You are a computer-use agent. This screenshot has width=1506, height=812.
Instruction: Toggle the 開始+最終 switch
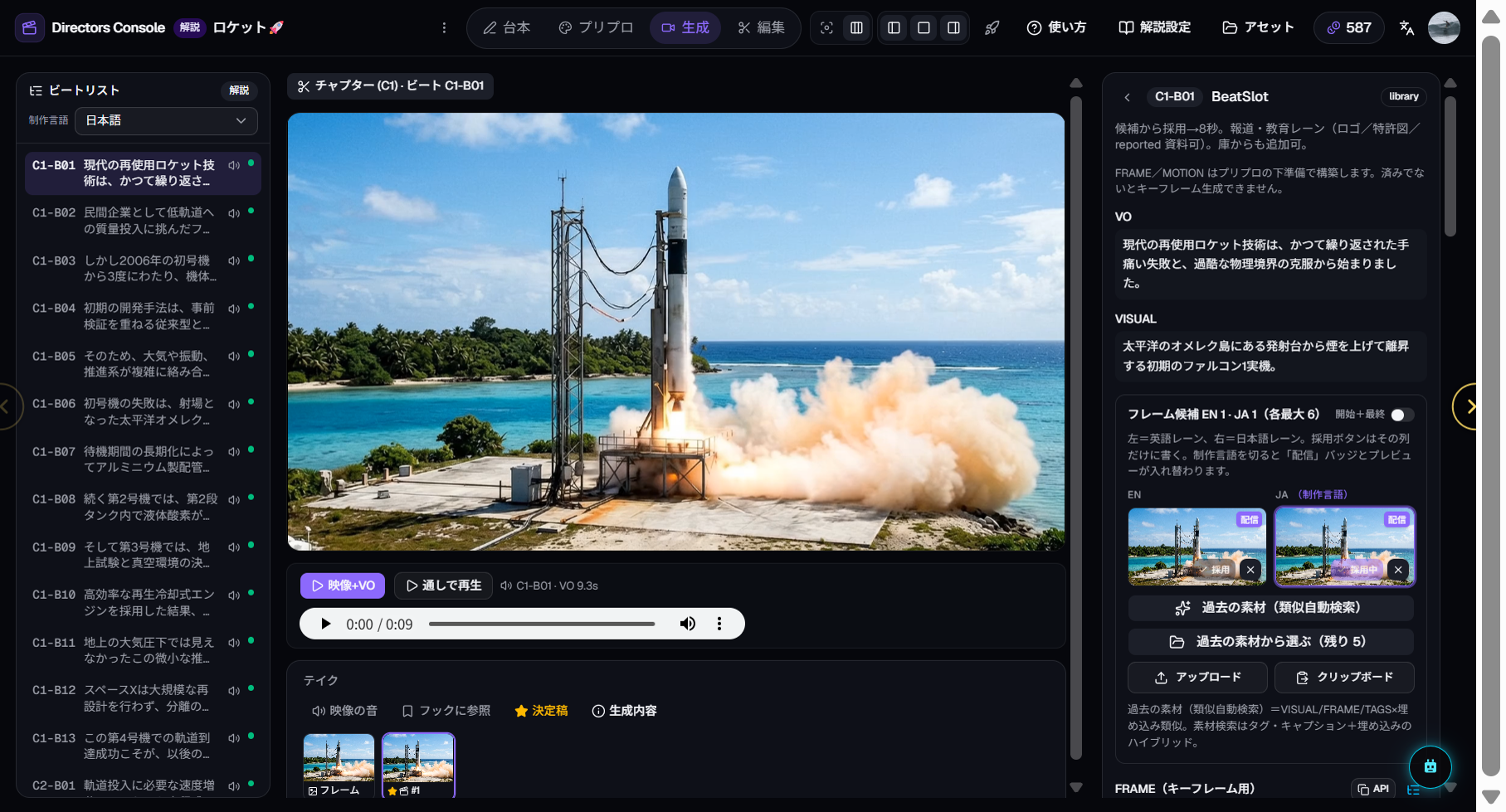point(1402,415)
